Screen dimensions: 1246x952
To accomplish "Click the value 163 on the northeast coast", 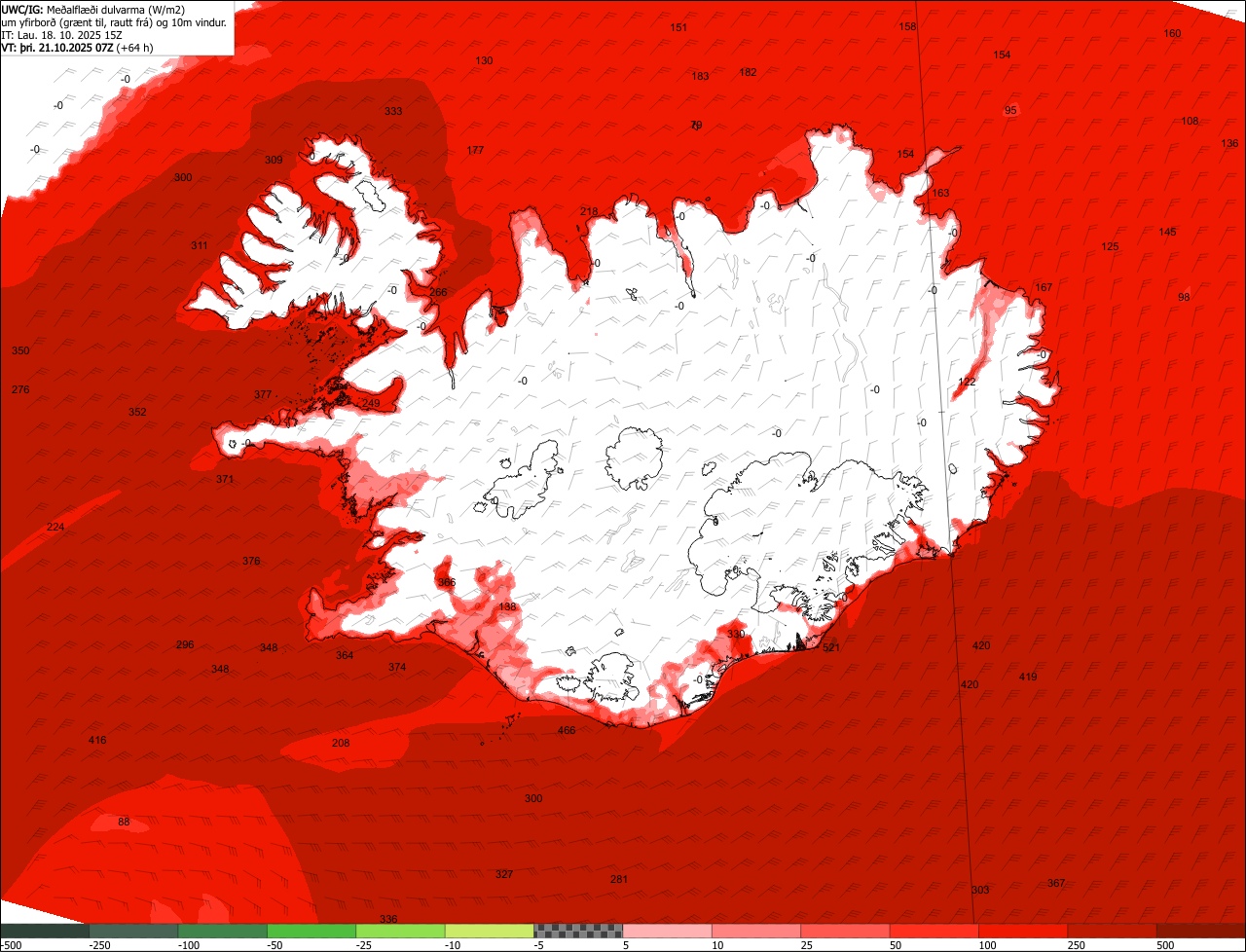I will click(940, 194).
